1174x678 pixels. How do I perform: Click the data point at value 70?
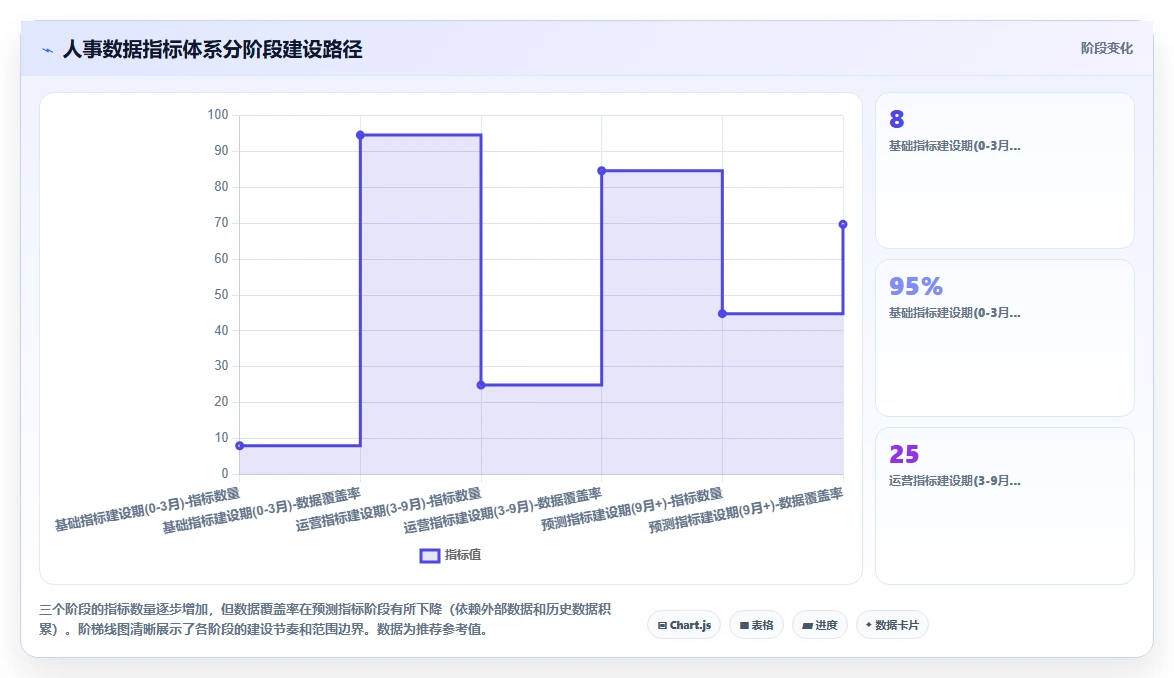[843, 225]
